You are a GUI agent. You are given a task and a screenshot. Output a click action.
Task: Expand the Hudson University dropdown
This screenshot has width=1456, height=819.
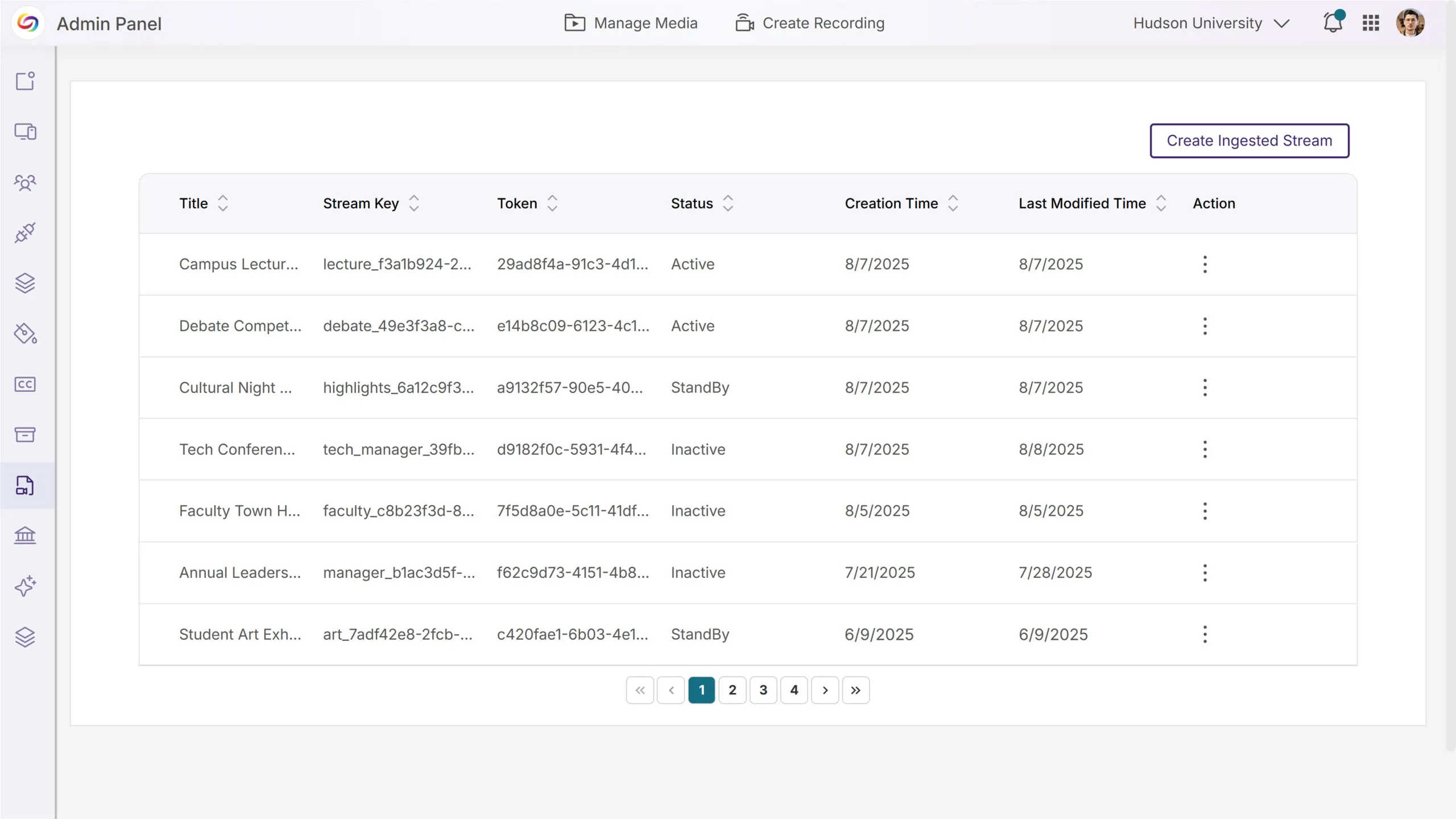1211,23
